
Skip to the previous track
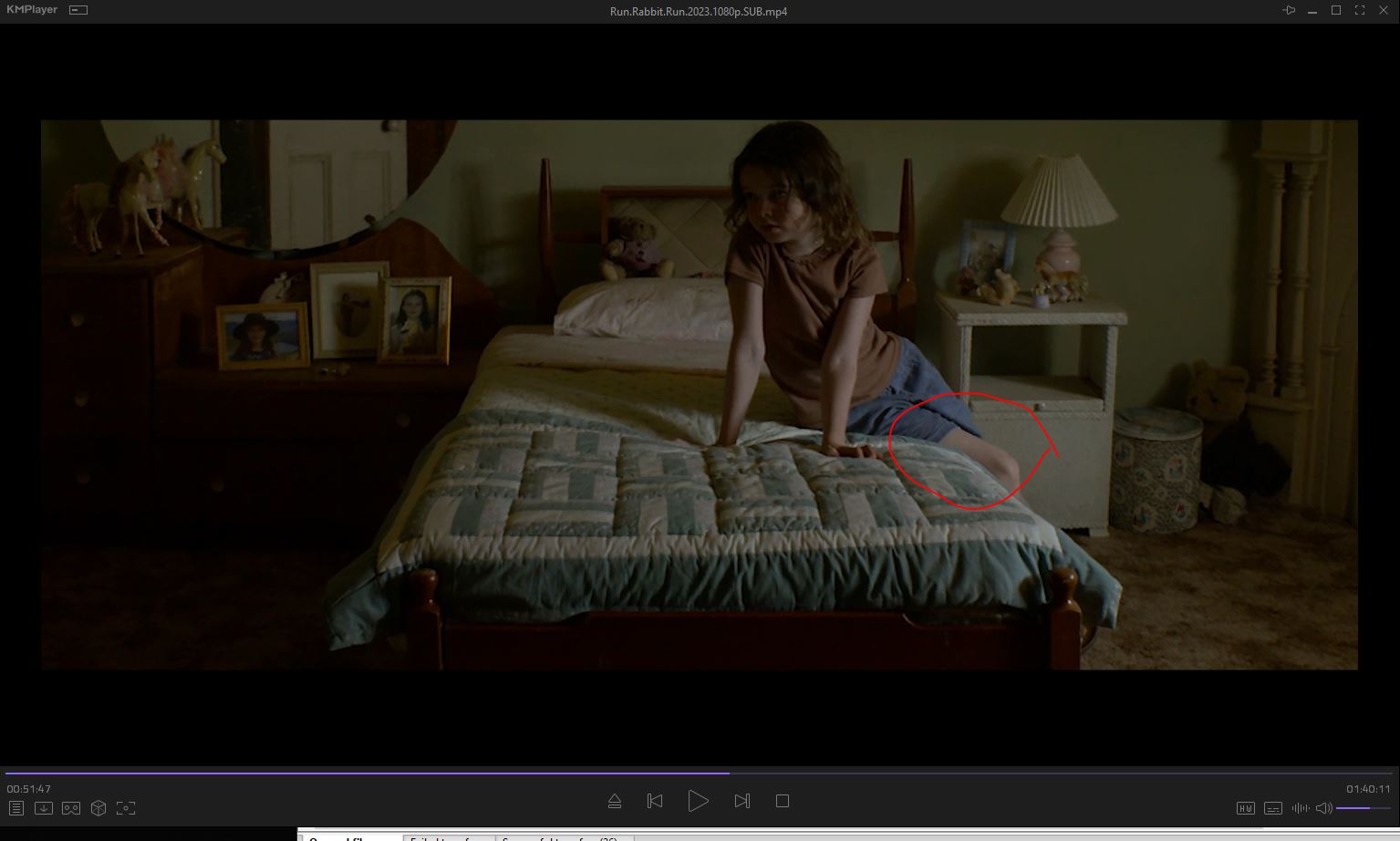point(655,801)
